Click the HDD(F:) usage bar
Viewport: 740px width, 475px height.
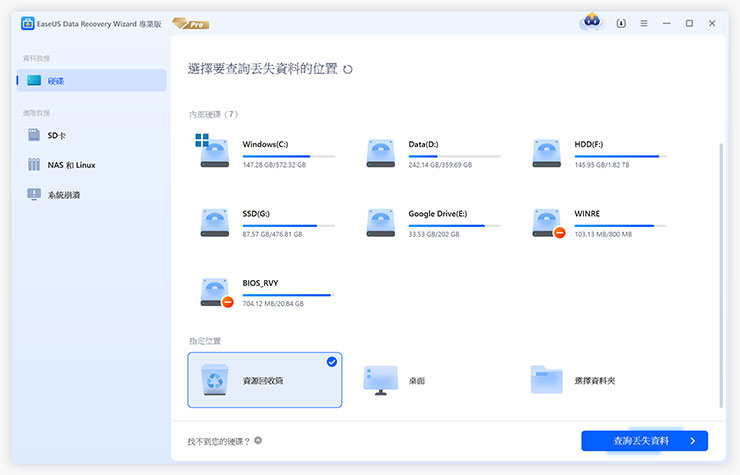point(620,156)
